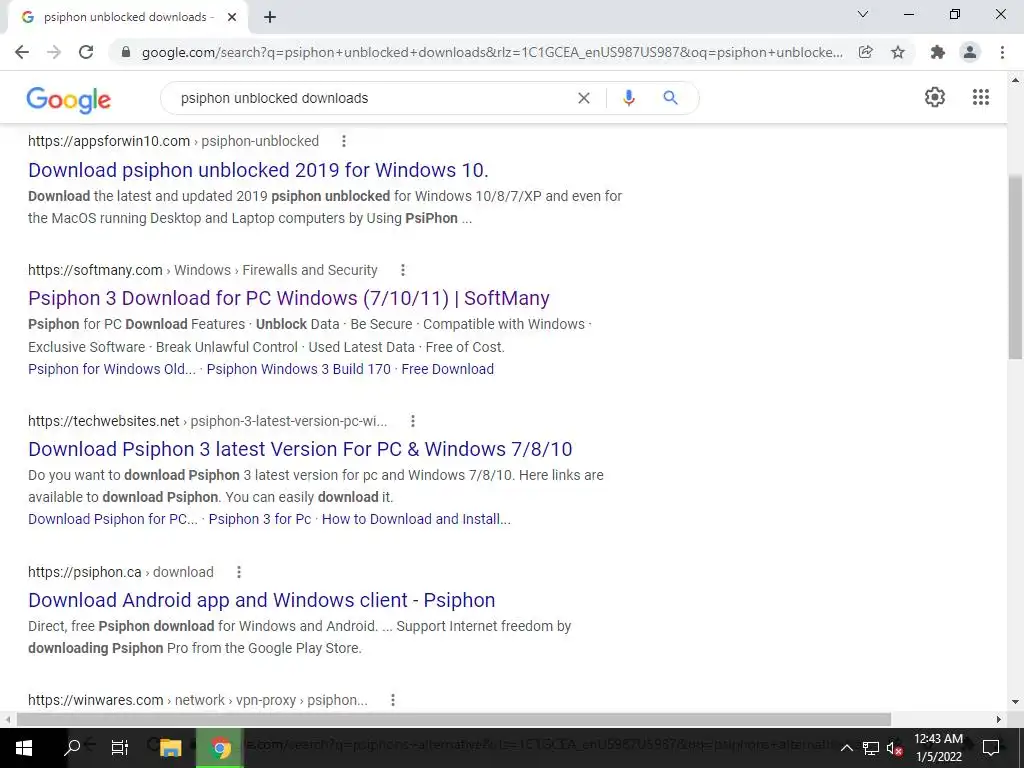Open Google quick settings gear
The width and height of the screenshot is (1024, 768).
pyautogui.click(x=935, y=97)
